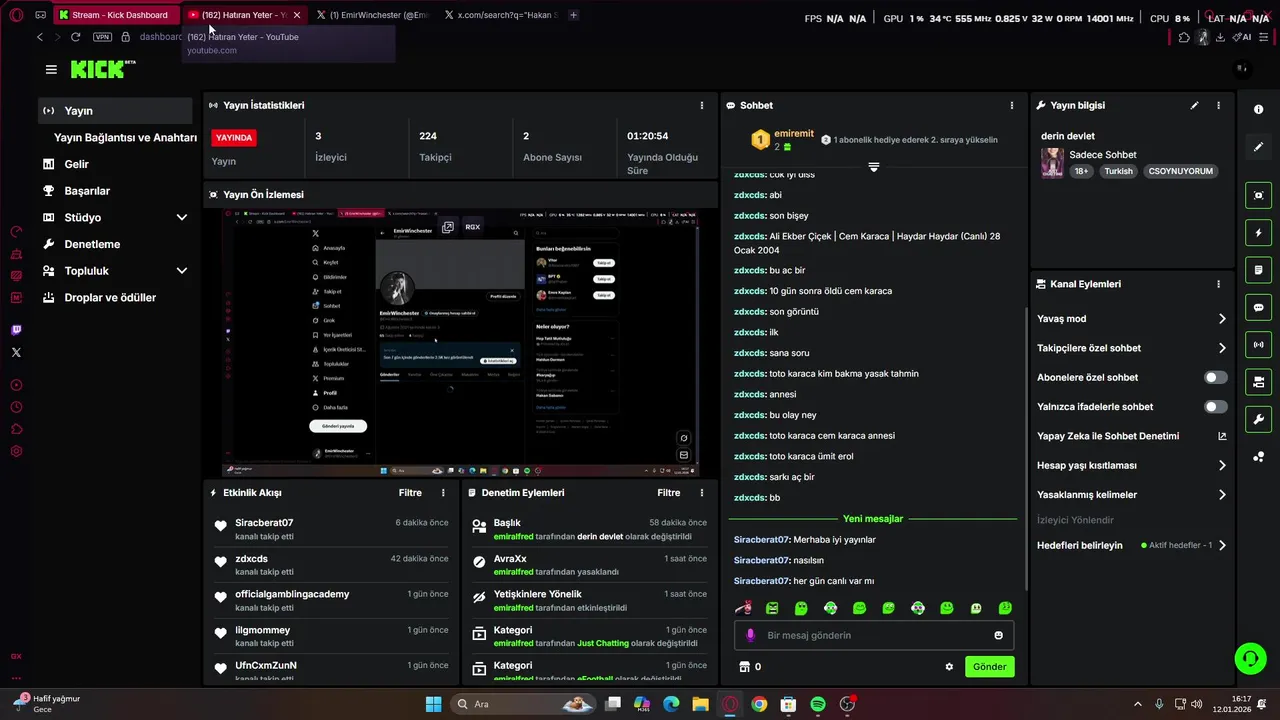The image size is (1280, 720).
Task: Switch to the x.com search tab
Action: tap(500, 15)
